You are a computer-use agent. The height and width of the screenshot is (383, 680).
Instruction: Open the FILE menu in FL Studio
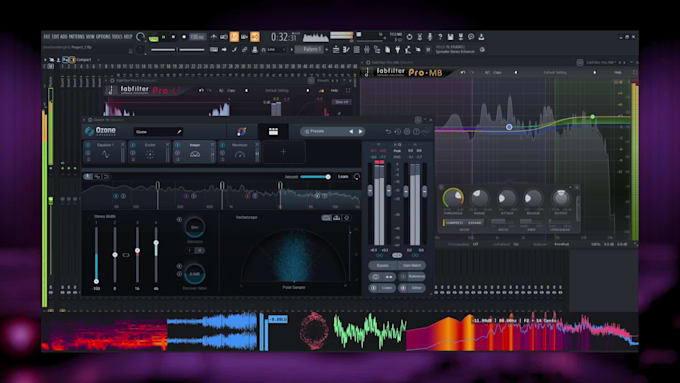[47, 37]
